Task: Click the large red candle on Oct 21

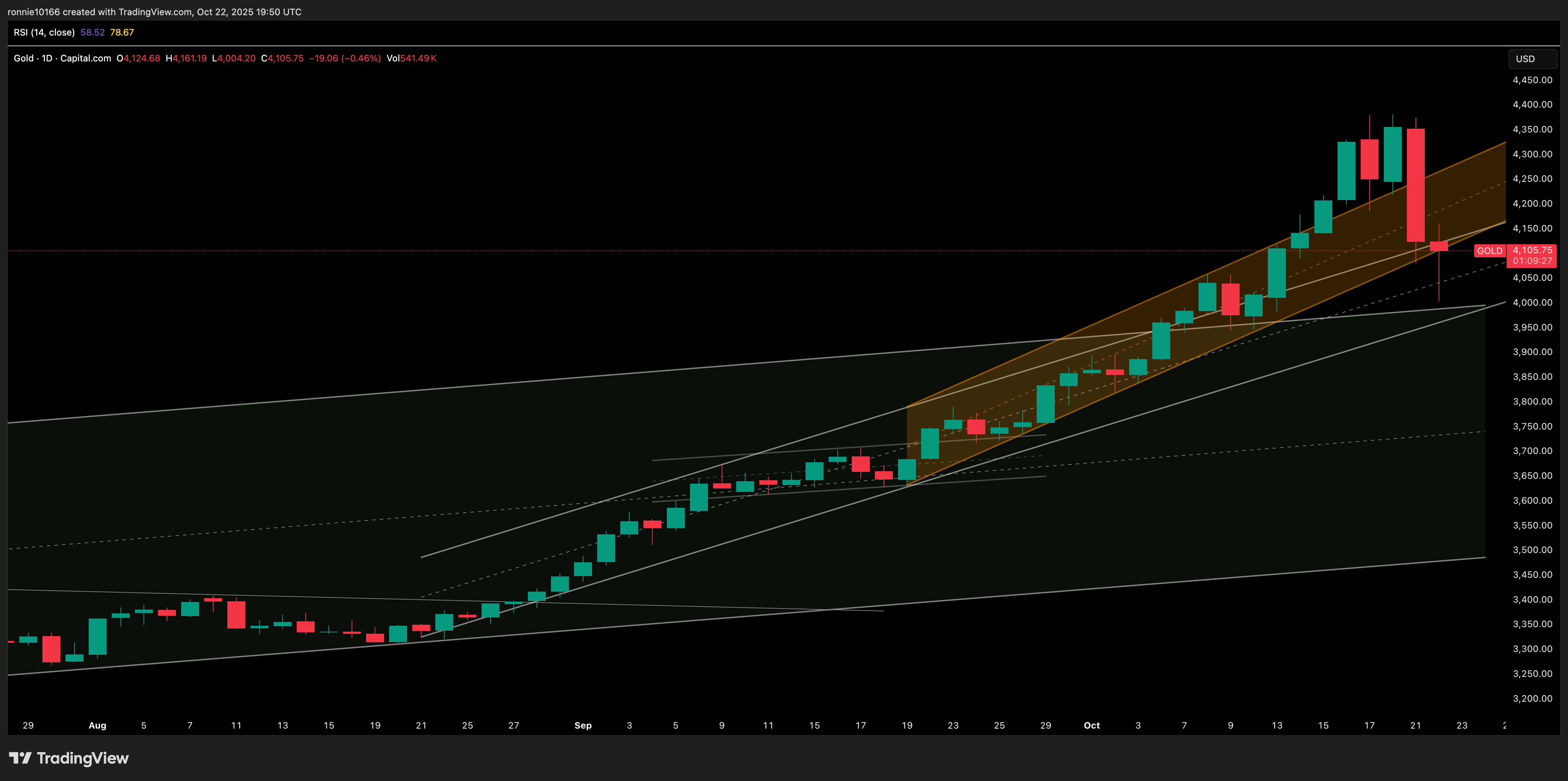Action: (x=1415, y=185)
